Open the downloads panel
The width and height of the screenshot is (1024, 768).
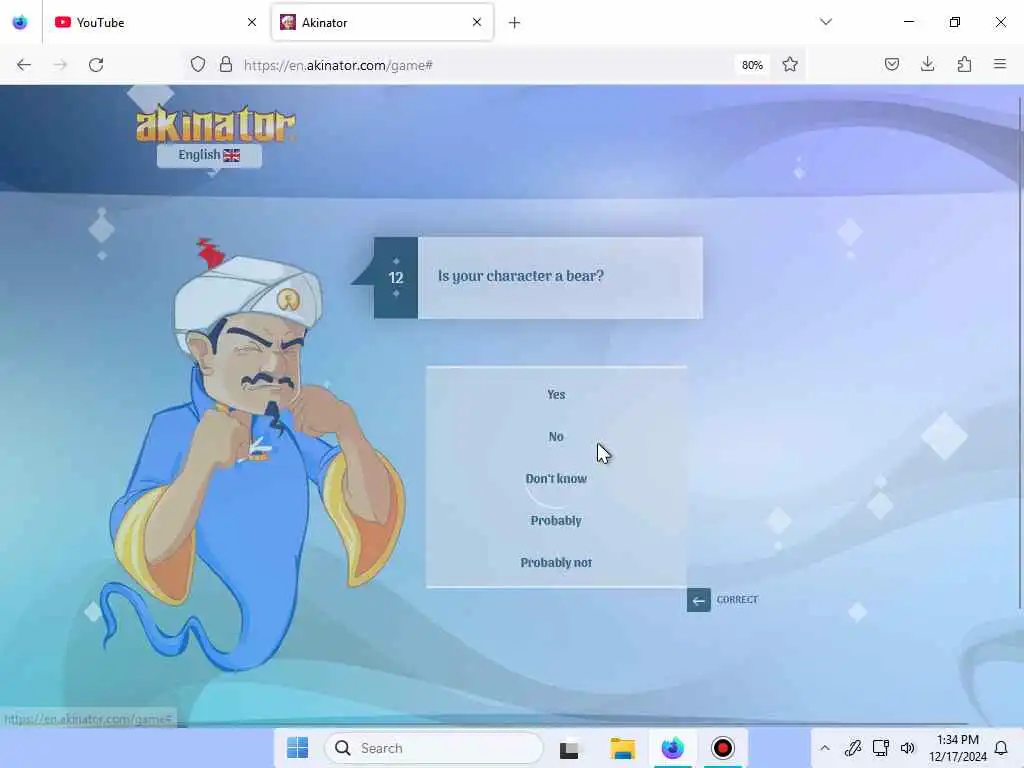(x=928, y=64)
